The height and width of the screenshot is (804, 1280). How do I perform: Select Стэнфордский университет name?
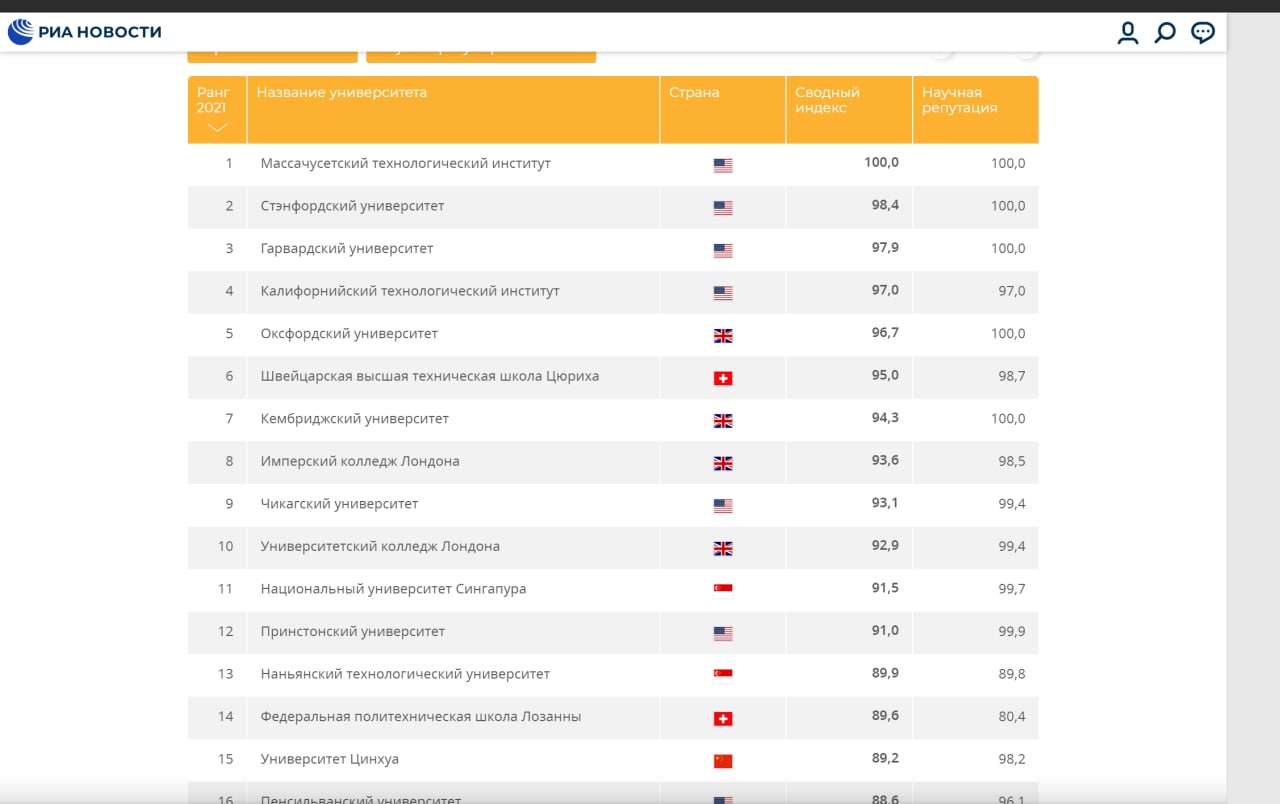[352, 206]
